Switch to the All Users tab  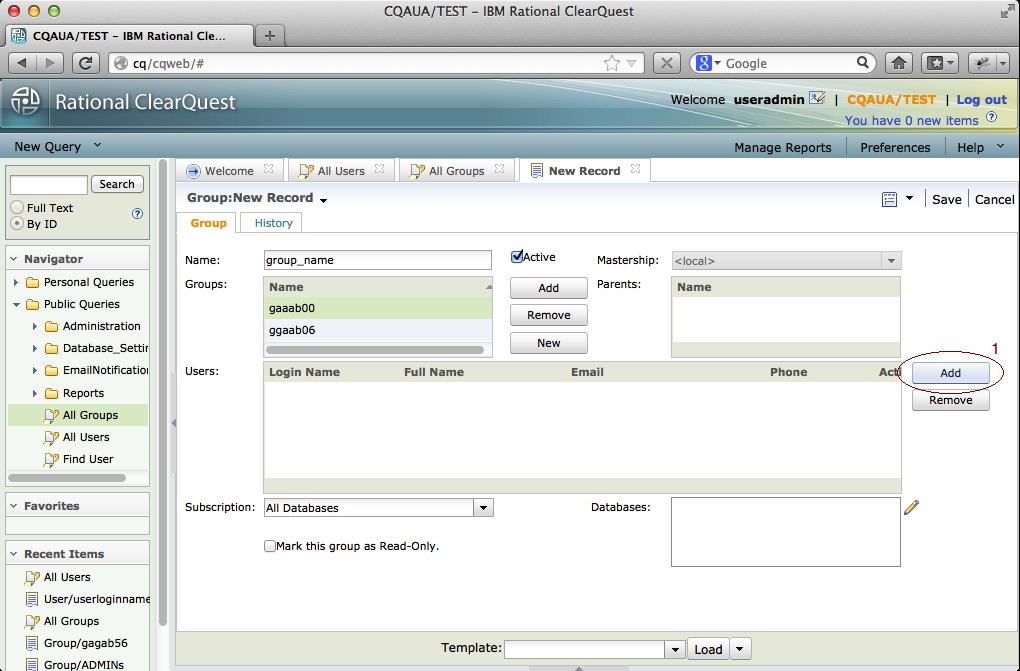(341, 171)
